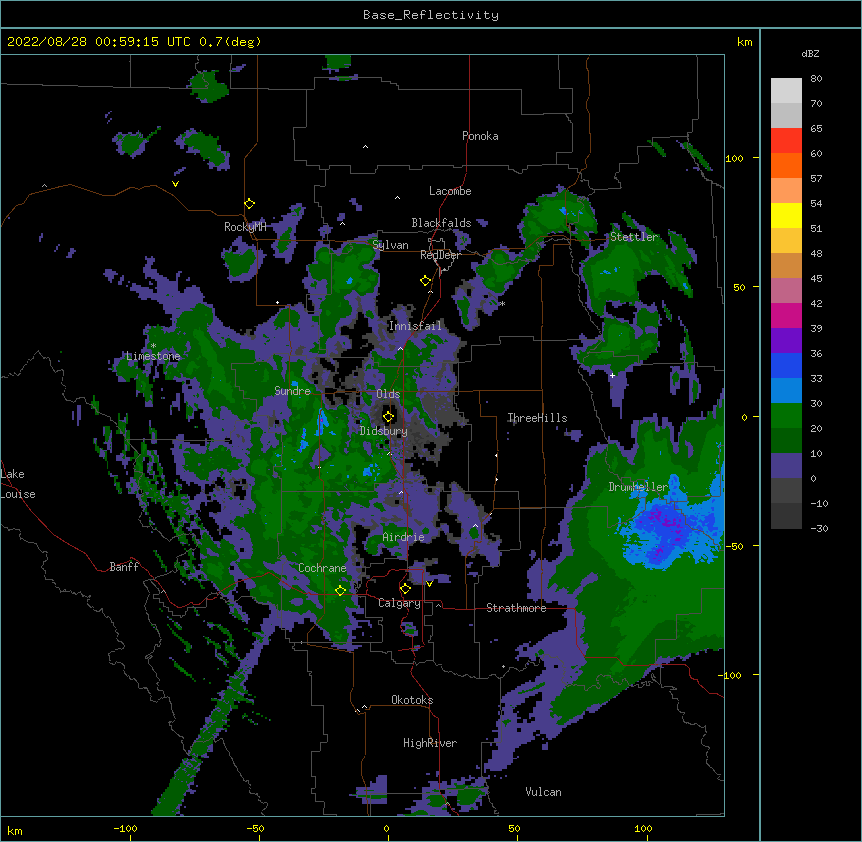Click the Strathmore city label

point(516,608)
